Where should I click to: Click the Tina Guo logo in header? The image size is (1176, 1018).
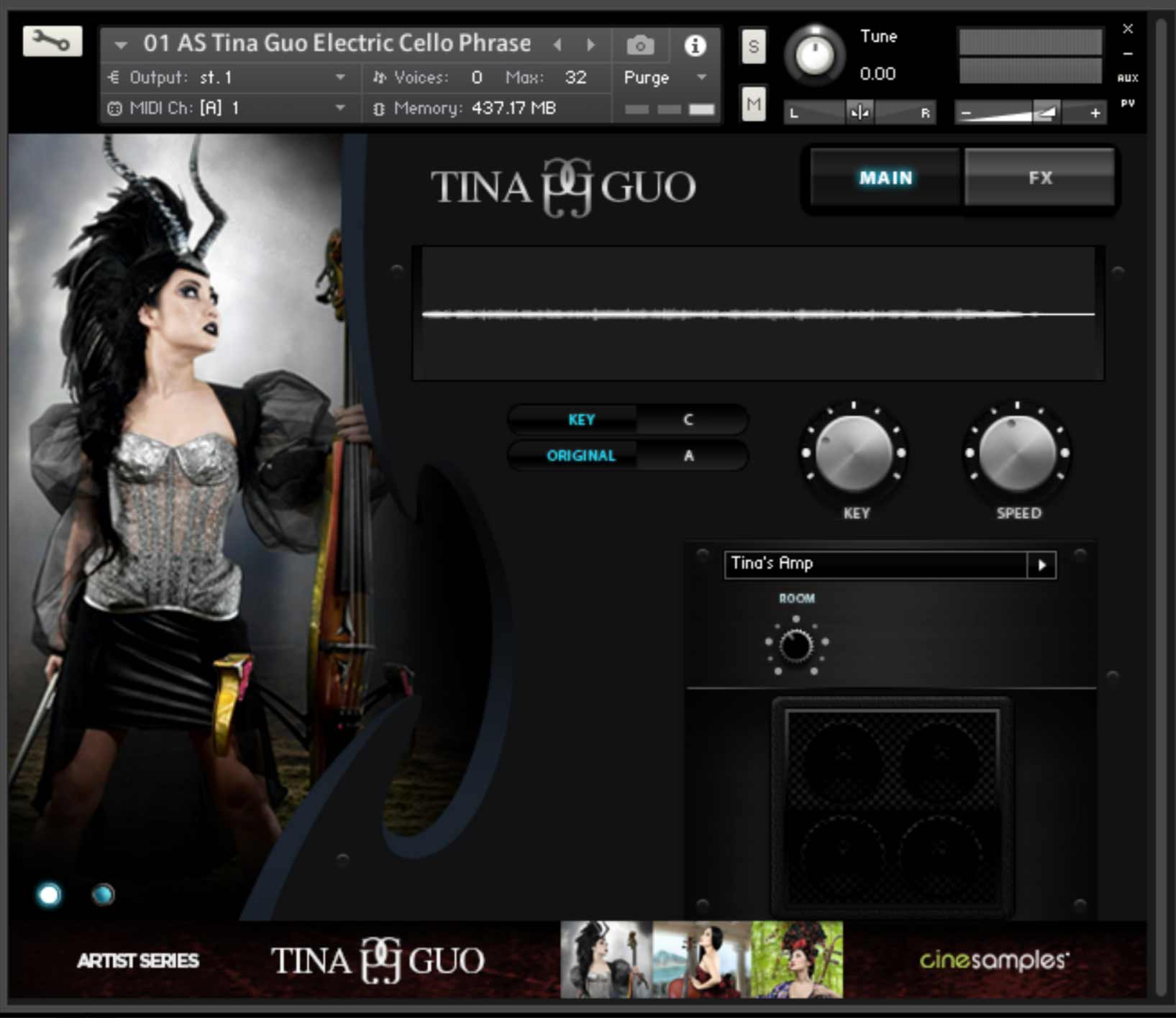coord(563,187)
